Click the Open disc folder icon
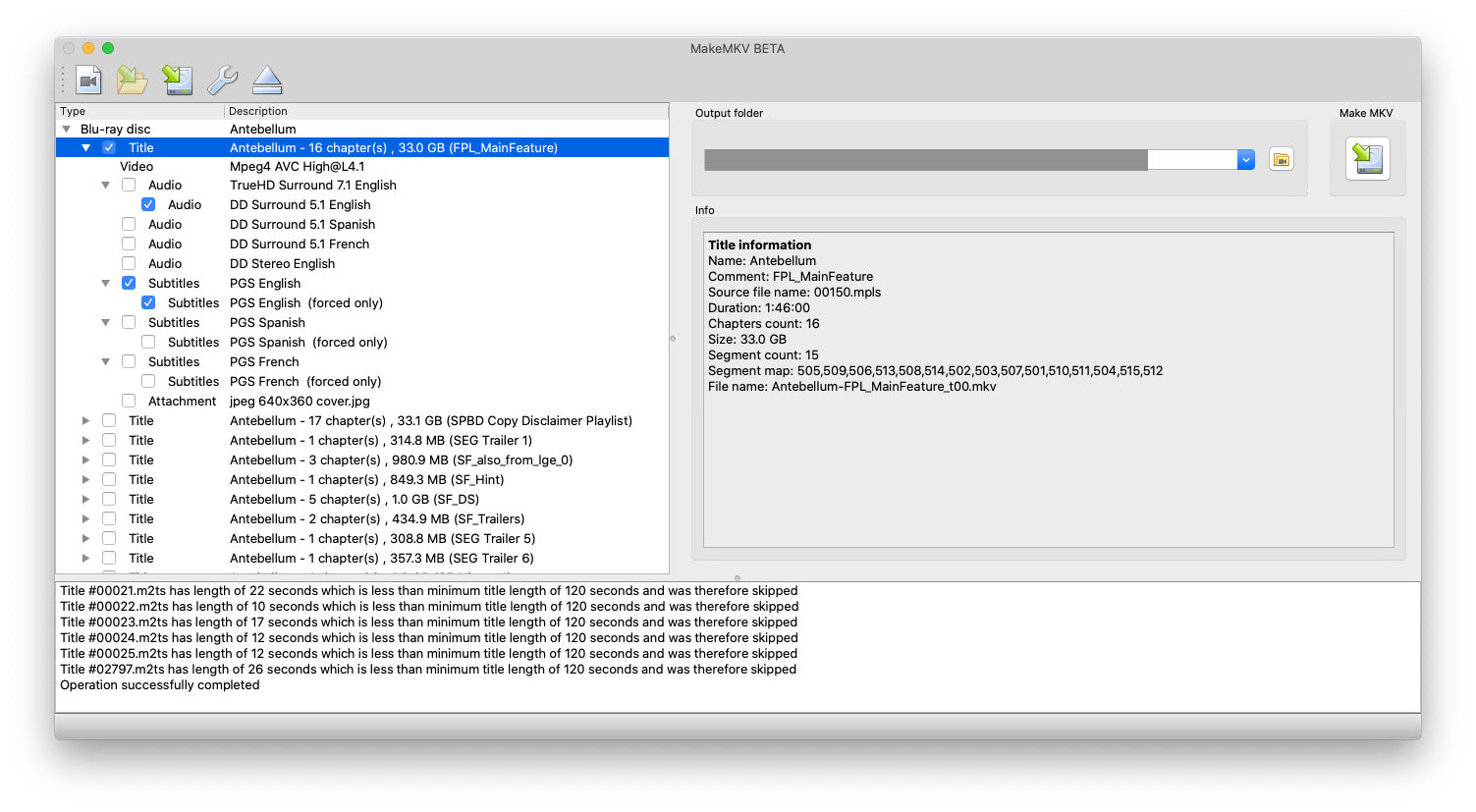The width and height of the screenshot is (1476, 812). pyautogui.click(x=133, y=80)
